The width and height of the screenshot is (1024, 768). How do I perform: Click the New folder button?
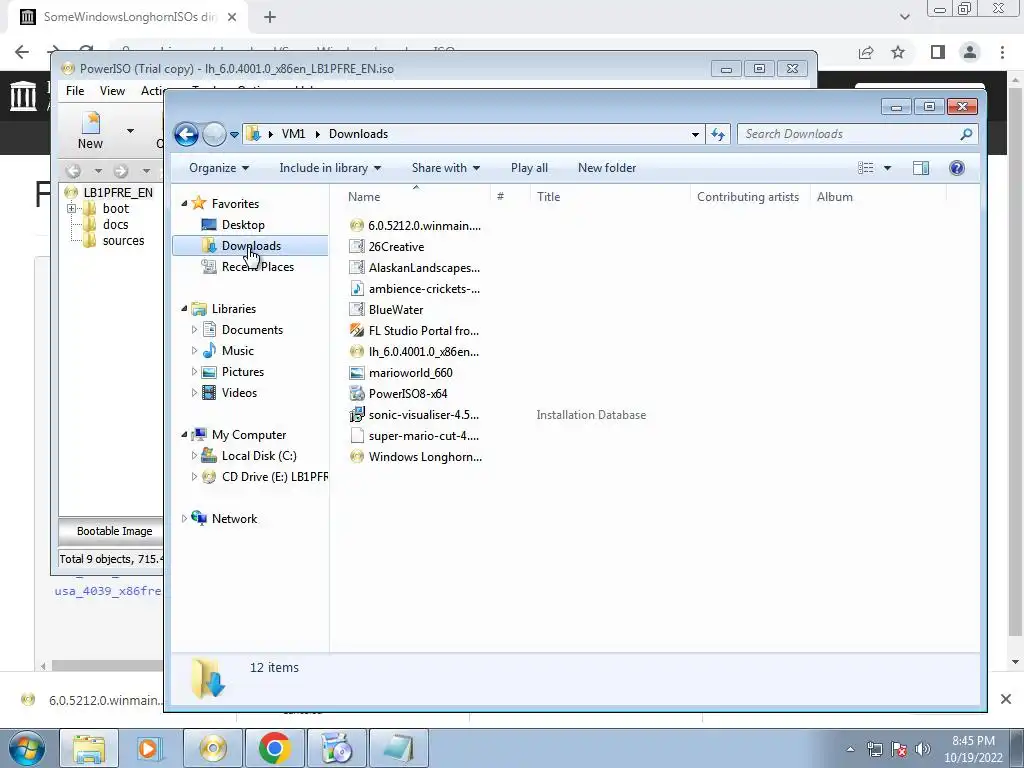607,168
